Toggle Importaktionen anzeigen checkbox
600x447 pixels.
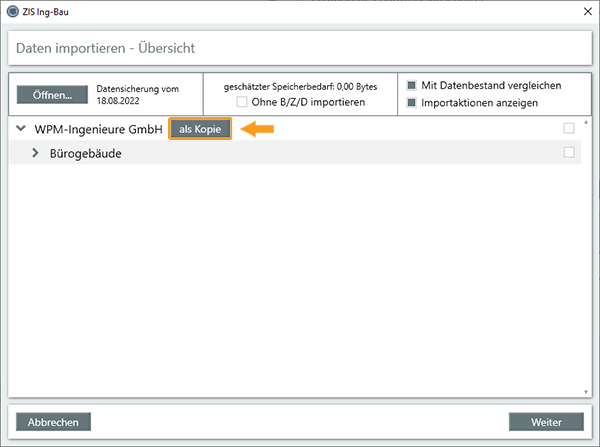(411, 102)
